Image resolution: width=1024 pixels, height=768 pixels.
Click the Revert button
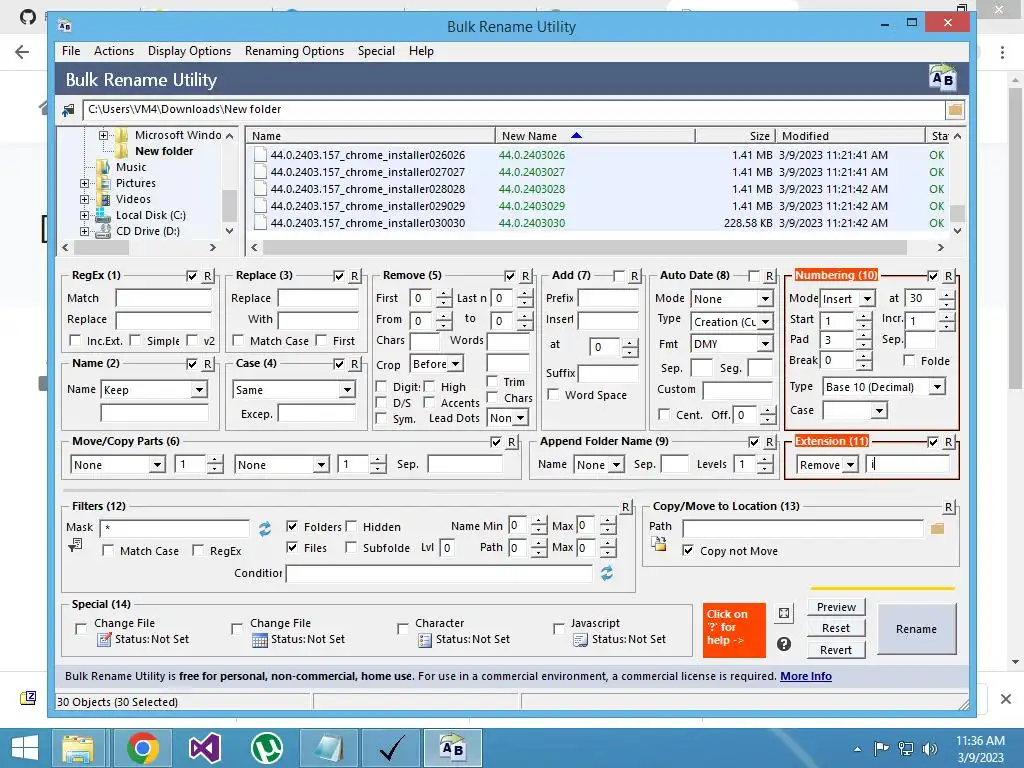coord(836,650)
